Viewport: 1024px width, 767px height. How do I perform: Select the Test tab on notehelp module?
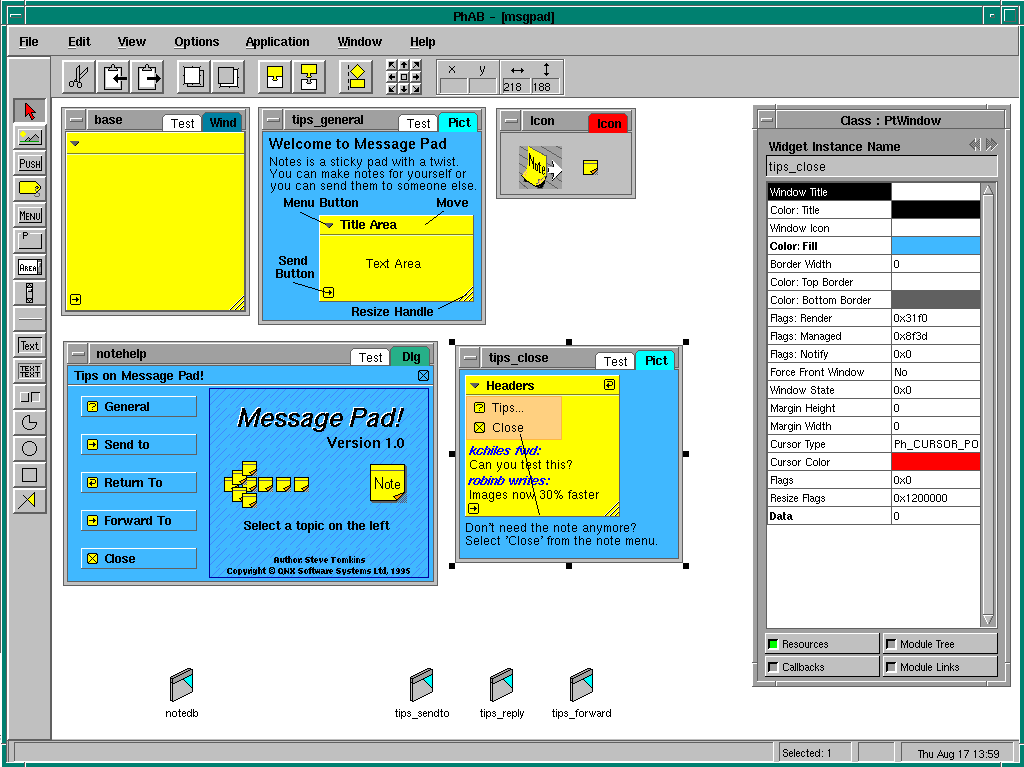(370, 357)
